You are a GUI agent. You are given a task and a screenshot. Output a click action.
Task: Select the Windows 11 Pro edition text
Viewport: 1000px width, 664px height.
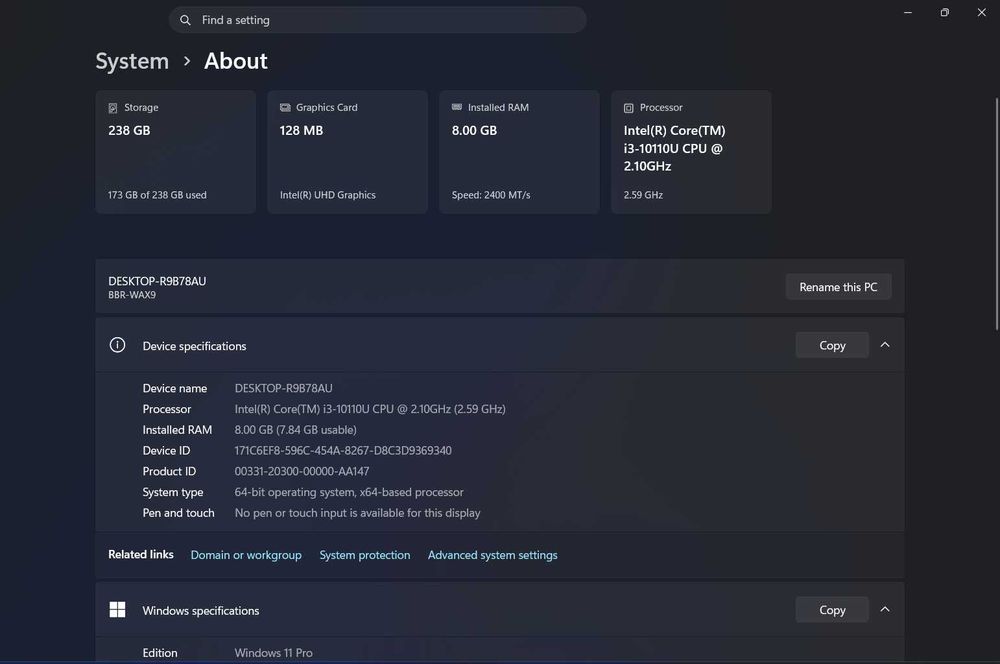click(x=274, y=653)
